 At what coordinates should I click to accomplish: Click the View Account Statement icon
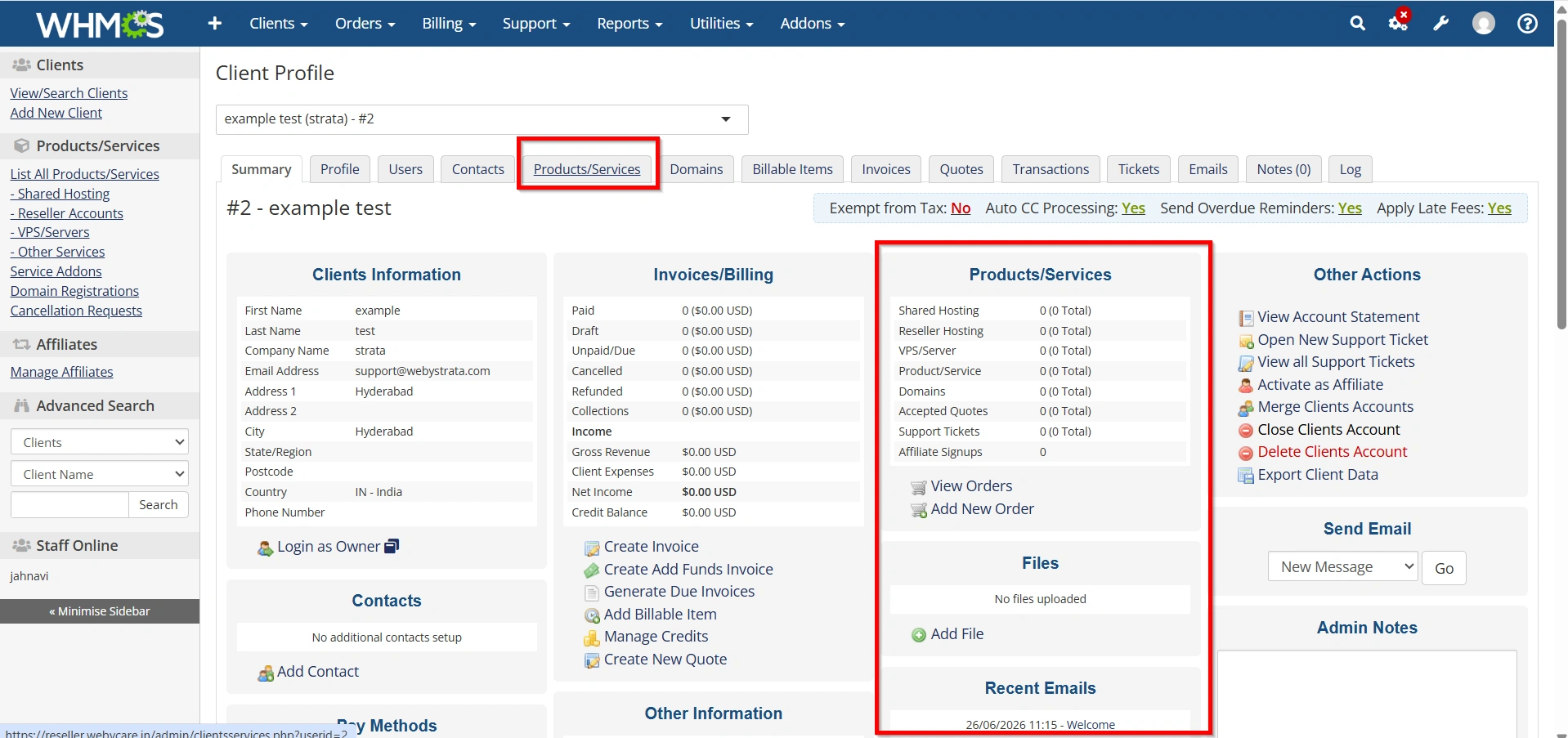point(1246,319)
